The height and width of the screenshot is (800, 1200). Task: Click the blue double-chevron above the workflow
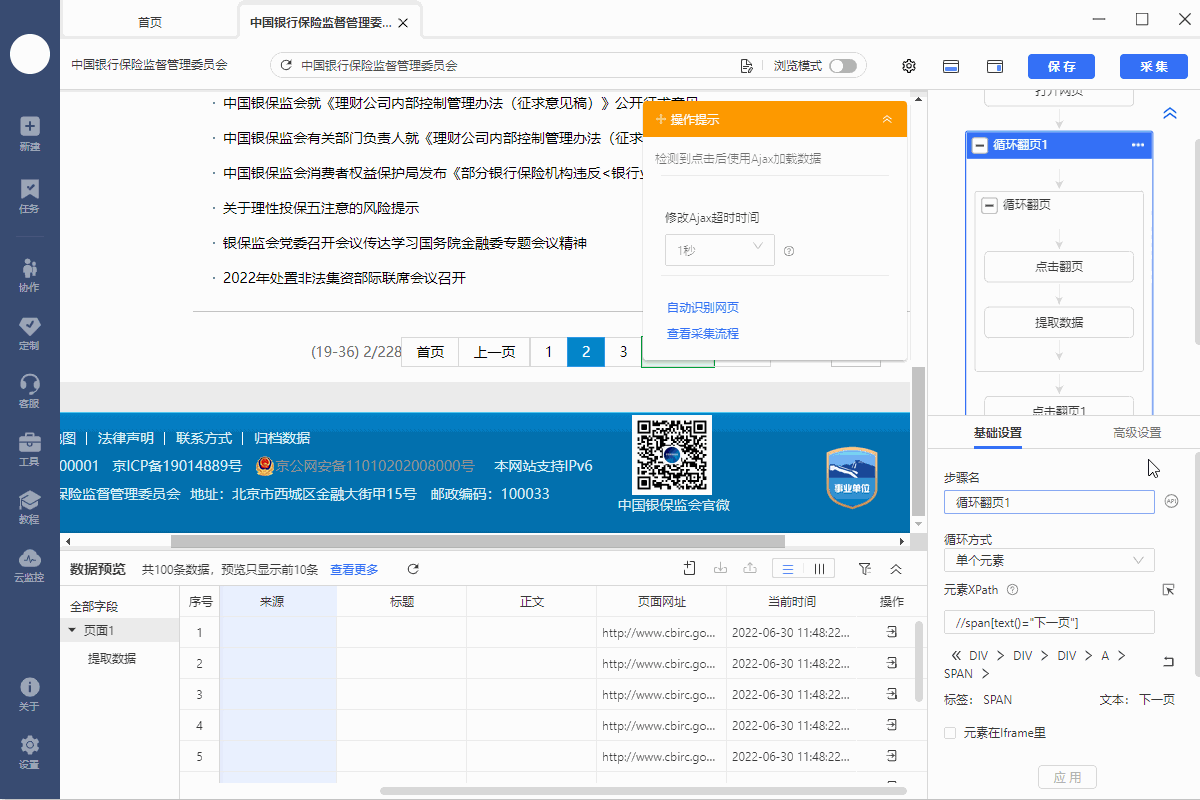[1170, 114]
